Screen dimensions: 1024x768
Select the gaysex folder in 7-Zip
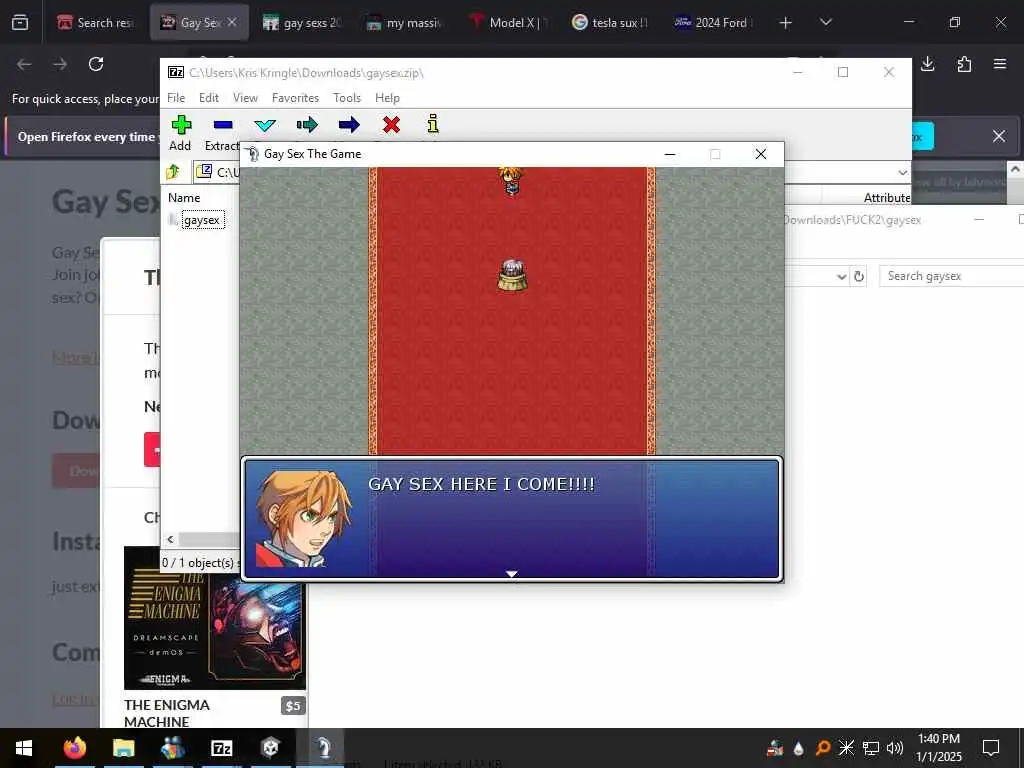point(202,220)
